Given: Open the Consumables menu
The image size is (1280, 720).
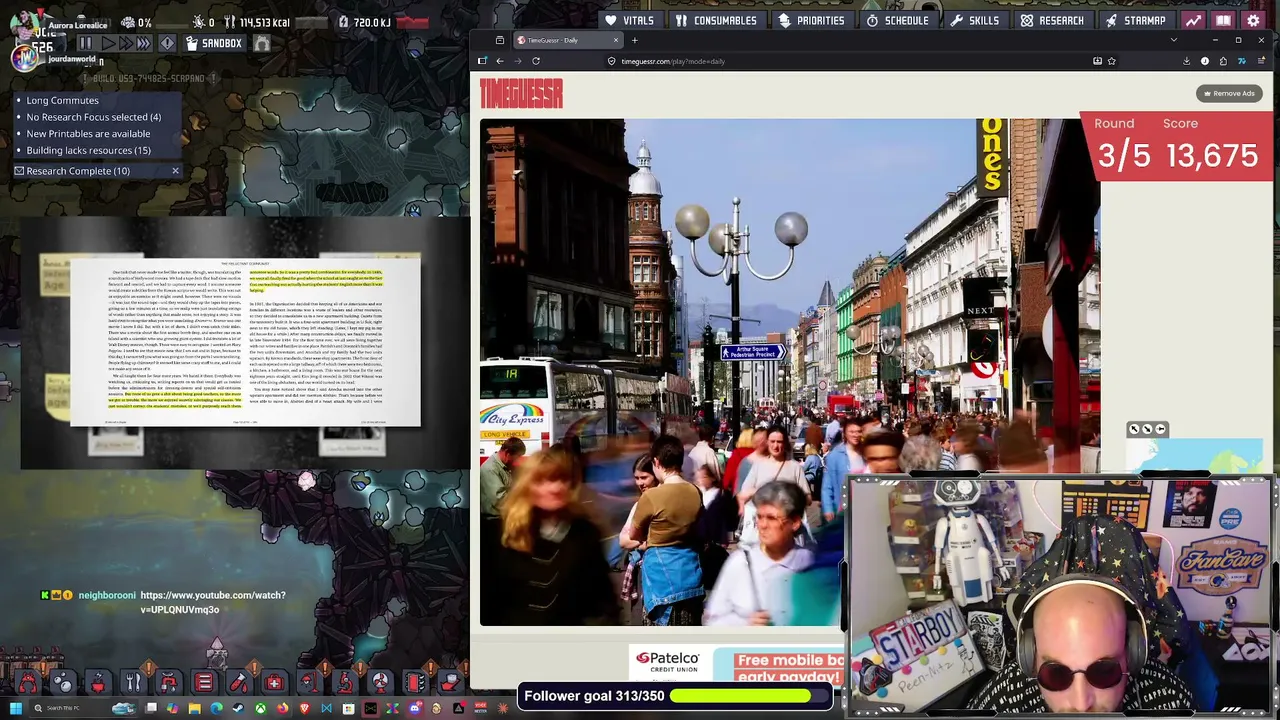Looking at the screenshot, I should (x=716, y=20).
